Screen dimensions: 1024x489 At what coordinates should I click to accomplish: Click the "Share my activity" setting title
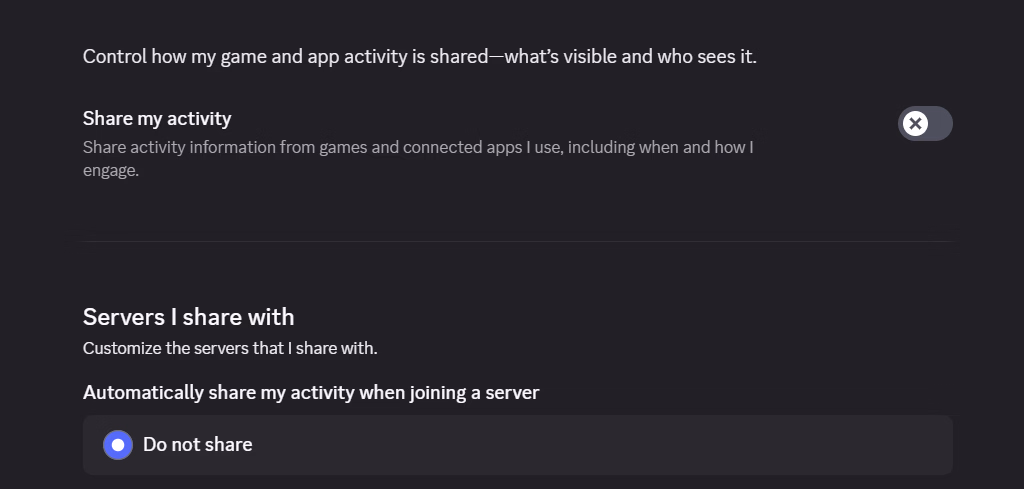157,118
